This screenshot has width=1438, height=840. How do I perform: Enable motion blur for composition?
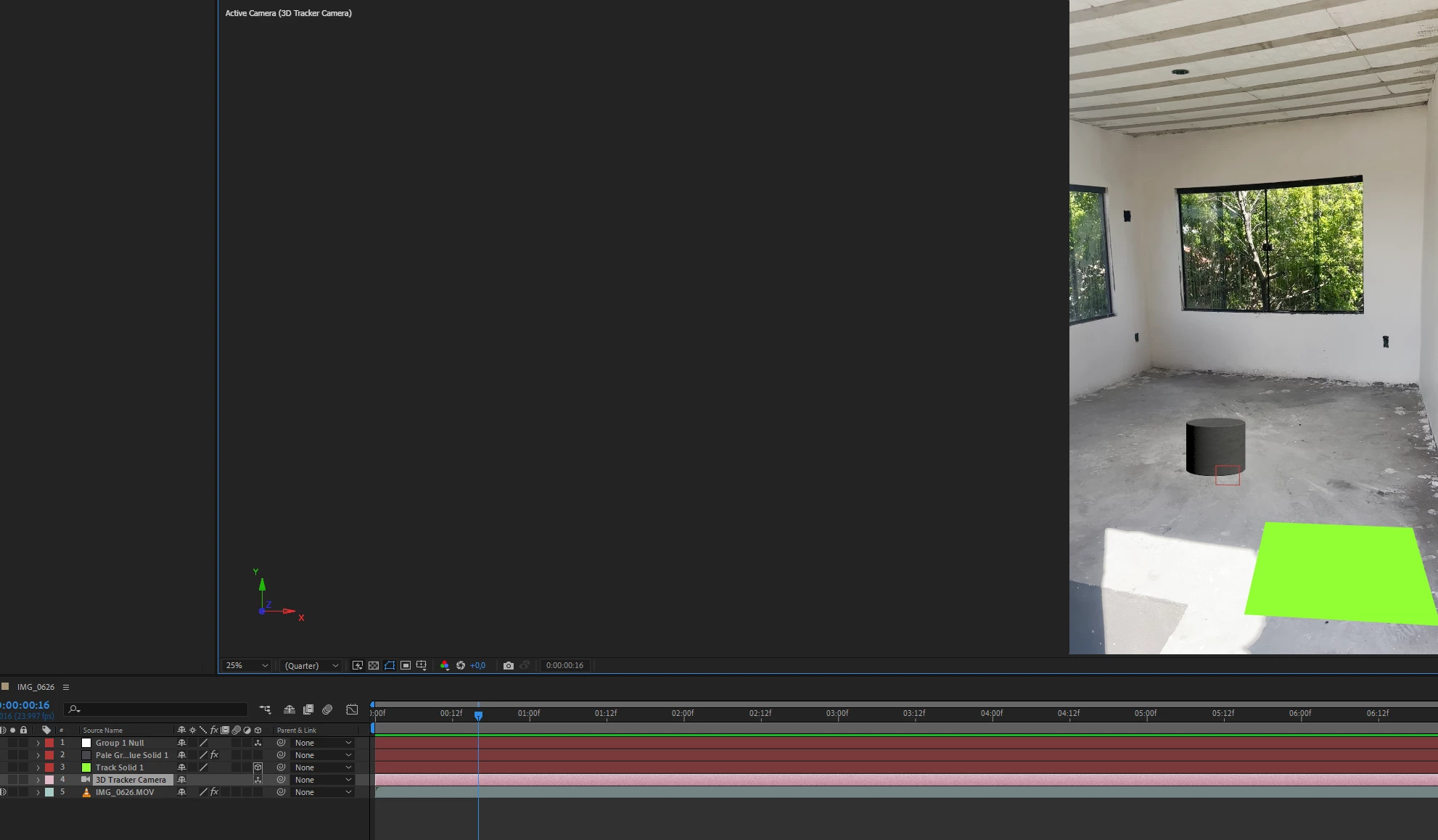point(327,709)
